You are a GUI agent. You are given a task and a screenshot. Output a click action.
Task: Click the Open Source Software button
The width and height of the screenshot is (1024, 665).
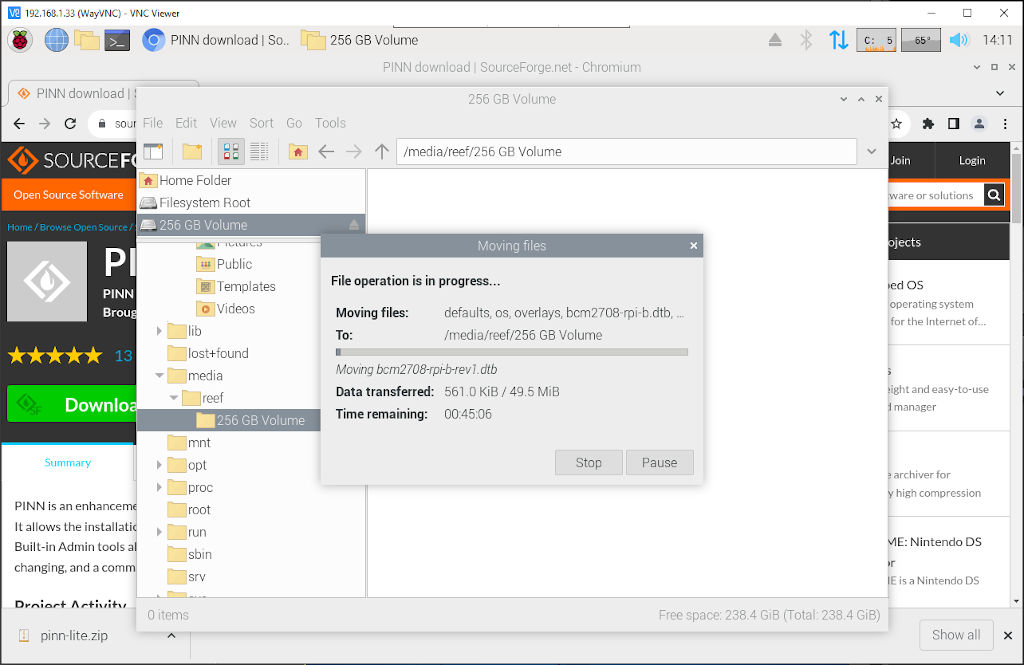point(69,195)
